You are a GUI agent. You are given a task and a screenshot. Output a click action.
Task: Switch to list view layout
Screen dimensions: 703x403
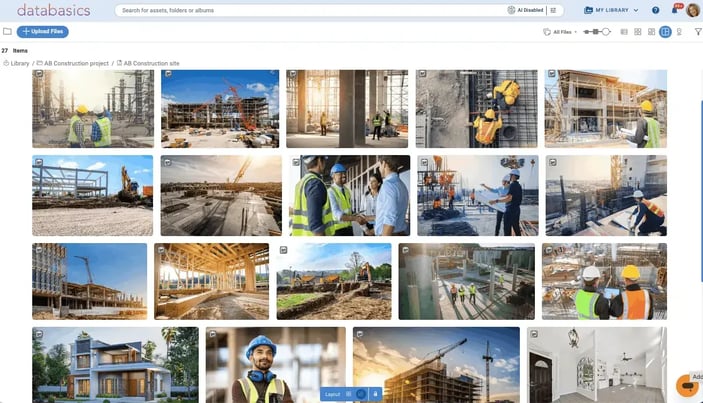click(624, 32)
